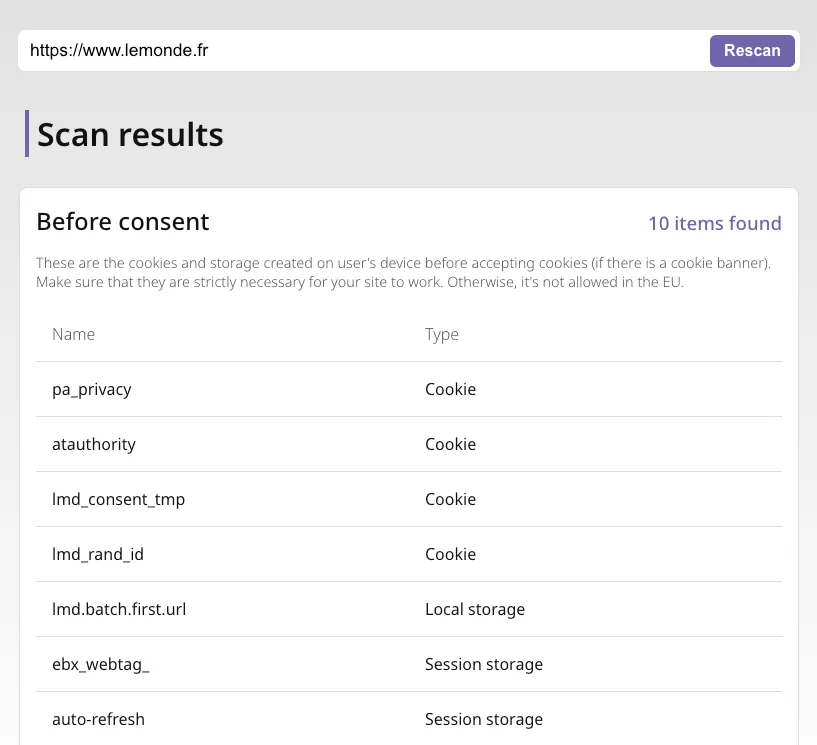Click the 10 items found link
Viewport: 817px width, 745px height.
714,223
